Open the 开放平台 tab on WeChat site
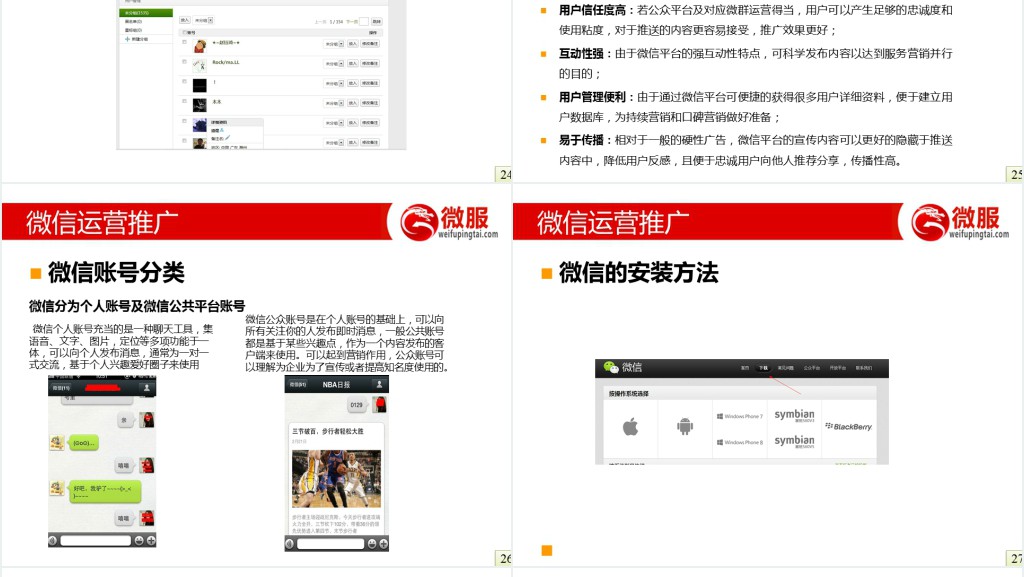 pos(838,368)
